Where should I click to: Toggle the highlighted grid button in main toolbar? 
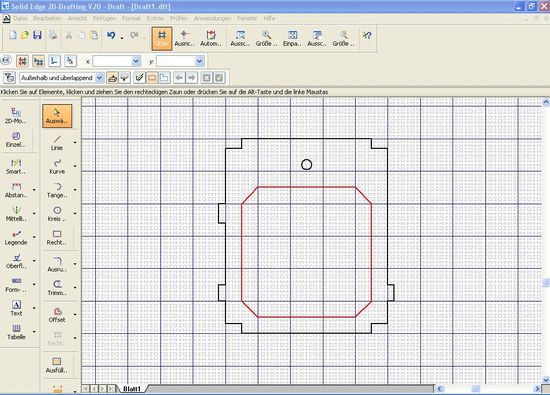tap(162, 39)
